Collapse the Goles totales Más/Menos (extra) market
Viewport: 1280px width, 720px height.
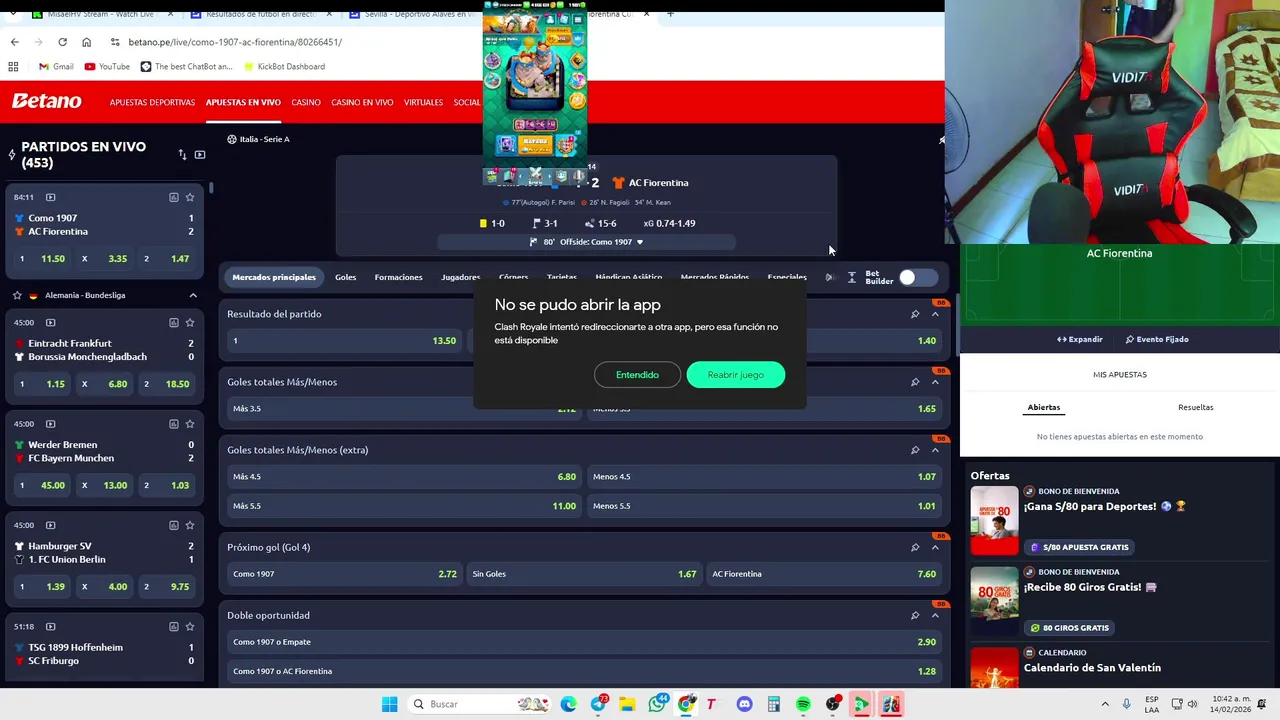(935, 450)
